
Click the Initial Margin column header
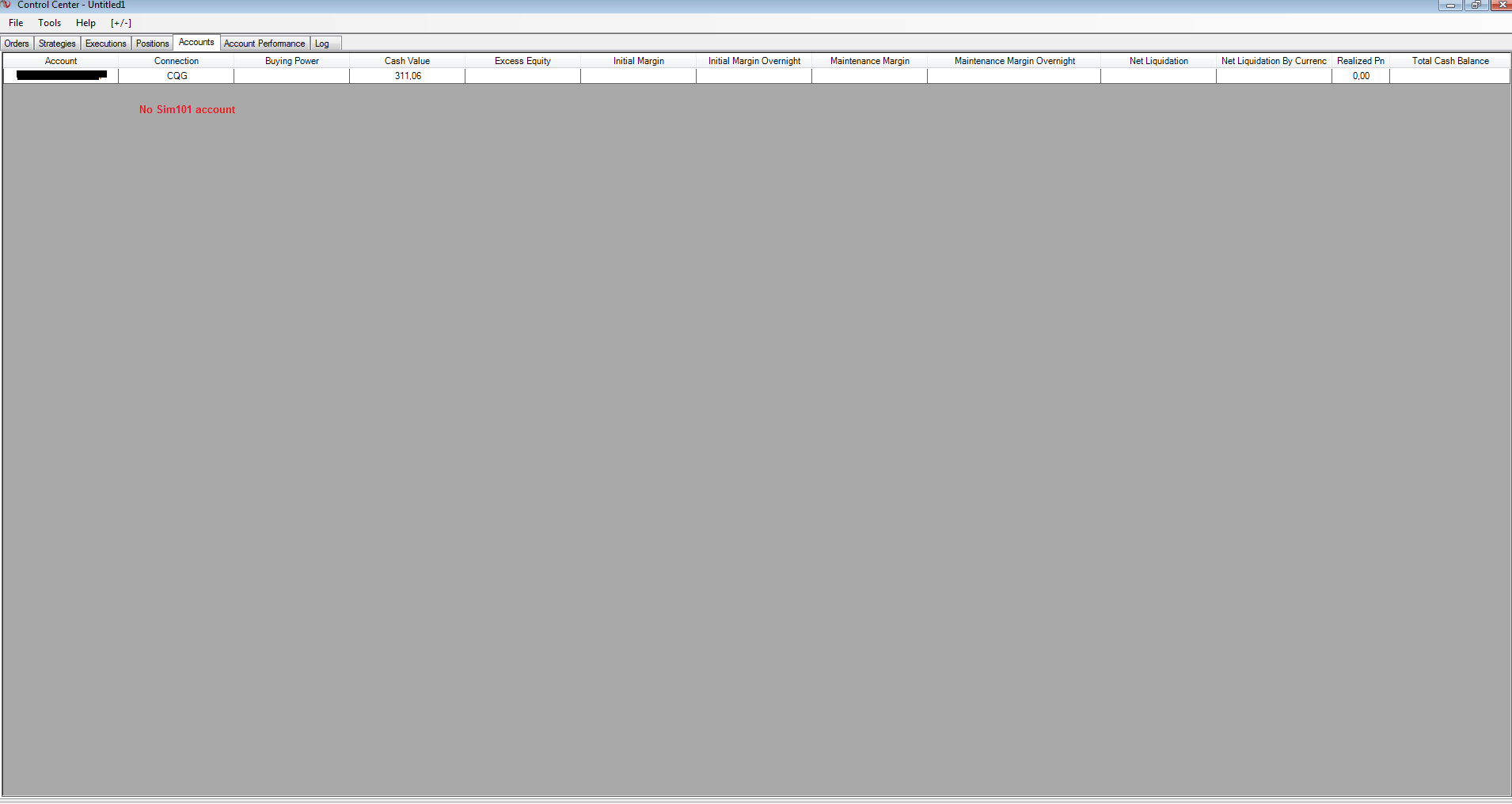coord(639,61)
